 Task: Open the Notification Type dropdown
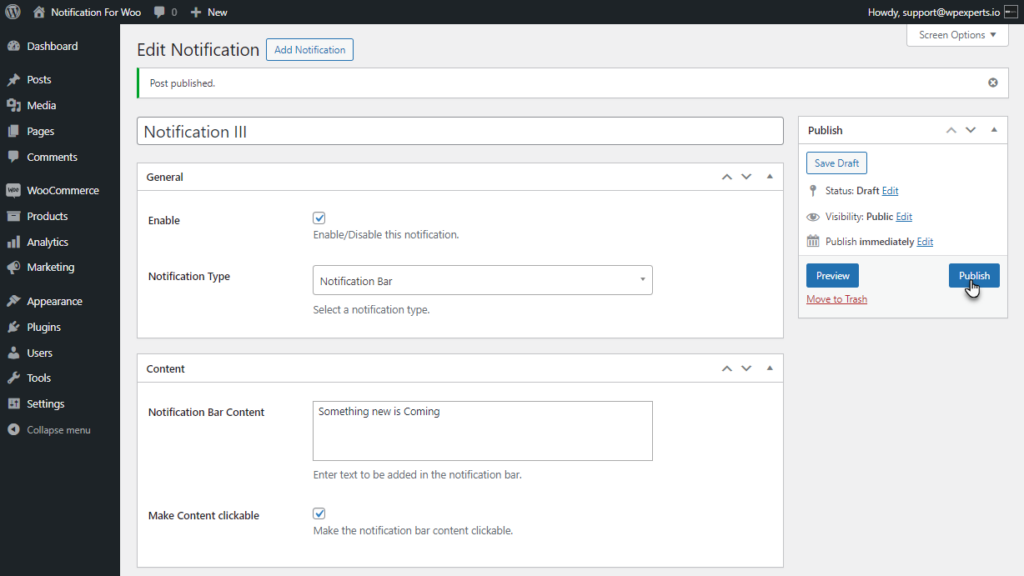[x=482, y=280]
